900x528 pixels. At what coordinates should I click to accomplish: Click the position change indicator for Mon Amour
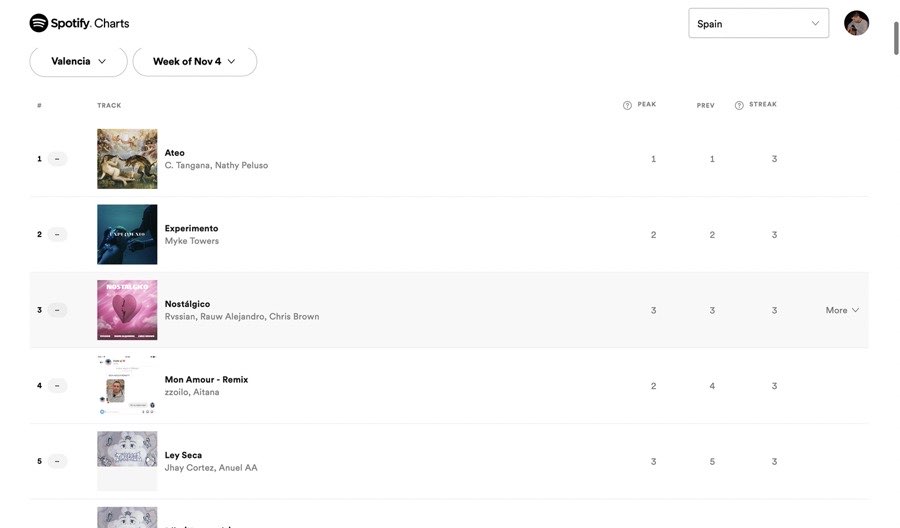[57, 386]
